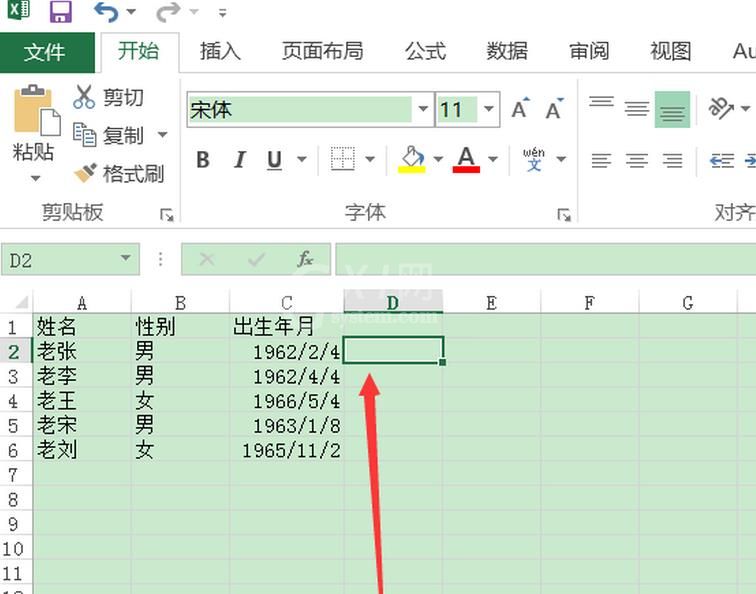Open the fill color dropdown arrow
Image resolution: width=756 pixels, height=594 pixels.
pos(438,159)
